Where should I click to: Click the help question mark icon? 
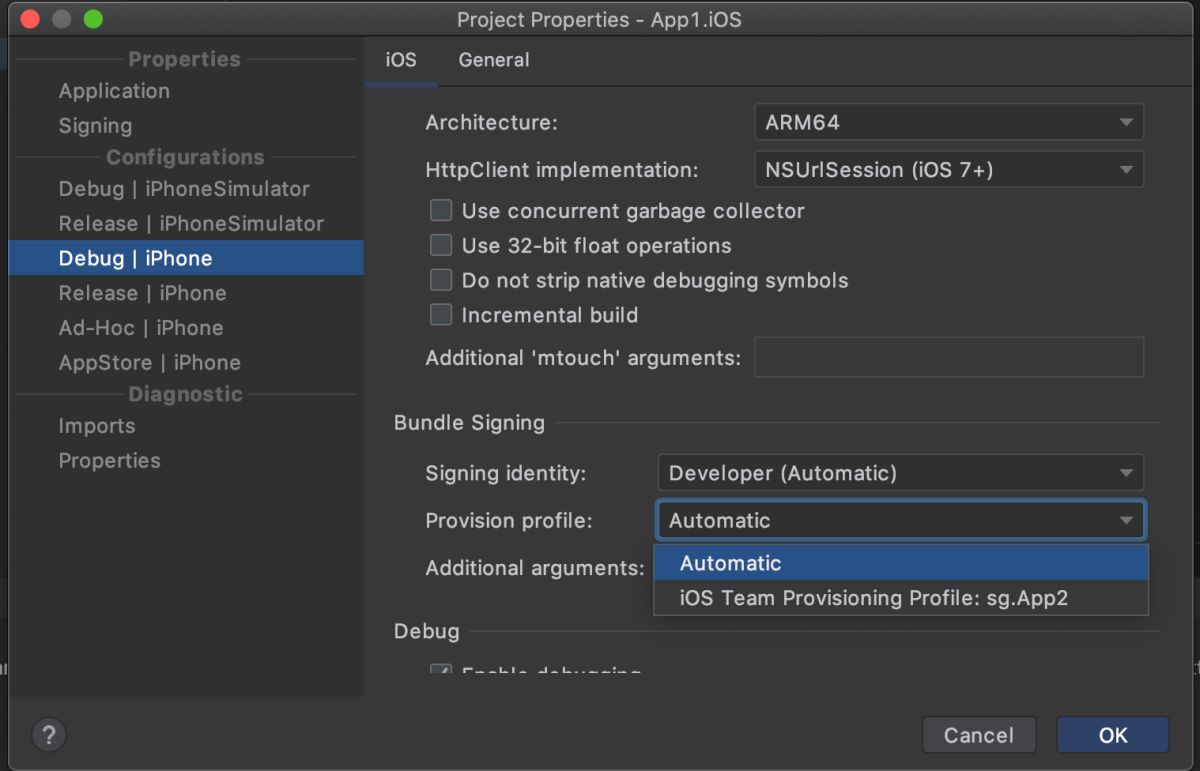(48, 735)
